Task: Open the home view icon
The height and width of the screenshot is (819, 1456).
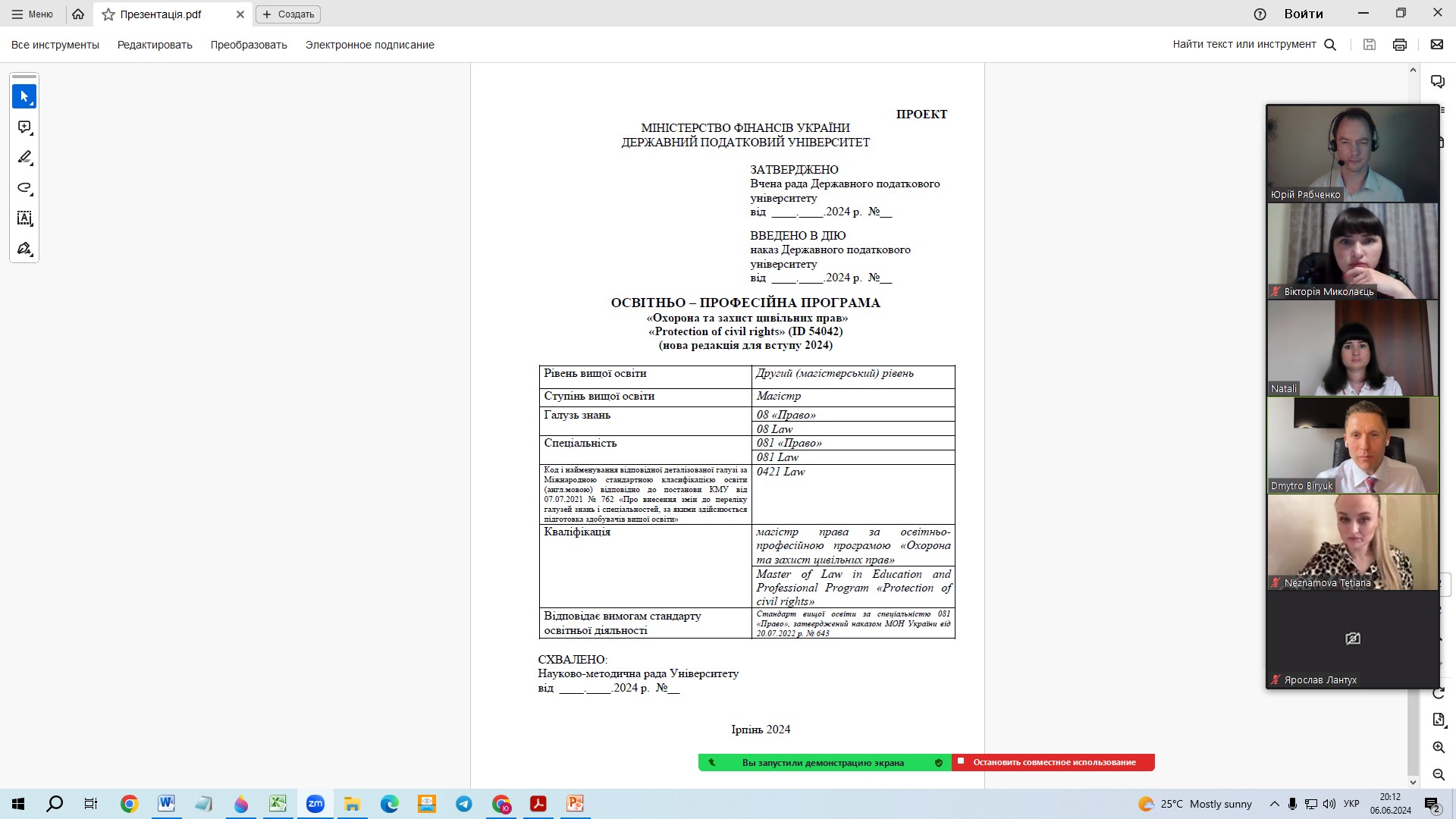Action: tap(78, 14)
